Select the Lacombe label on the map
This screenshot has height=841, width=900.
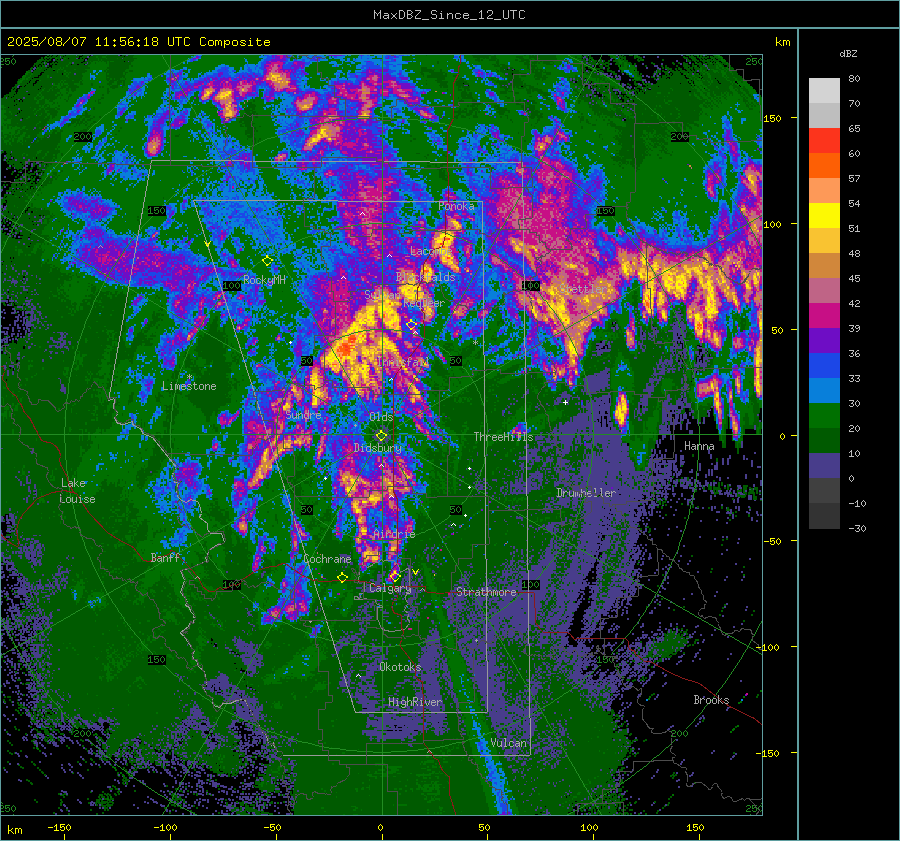click(x=430, y=251)
